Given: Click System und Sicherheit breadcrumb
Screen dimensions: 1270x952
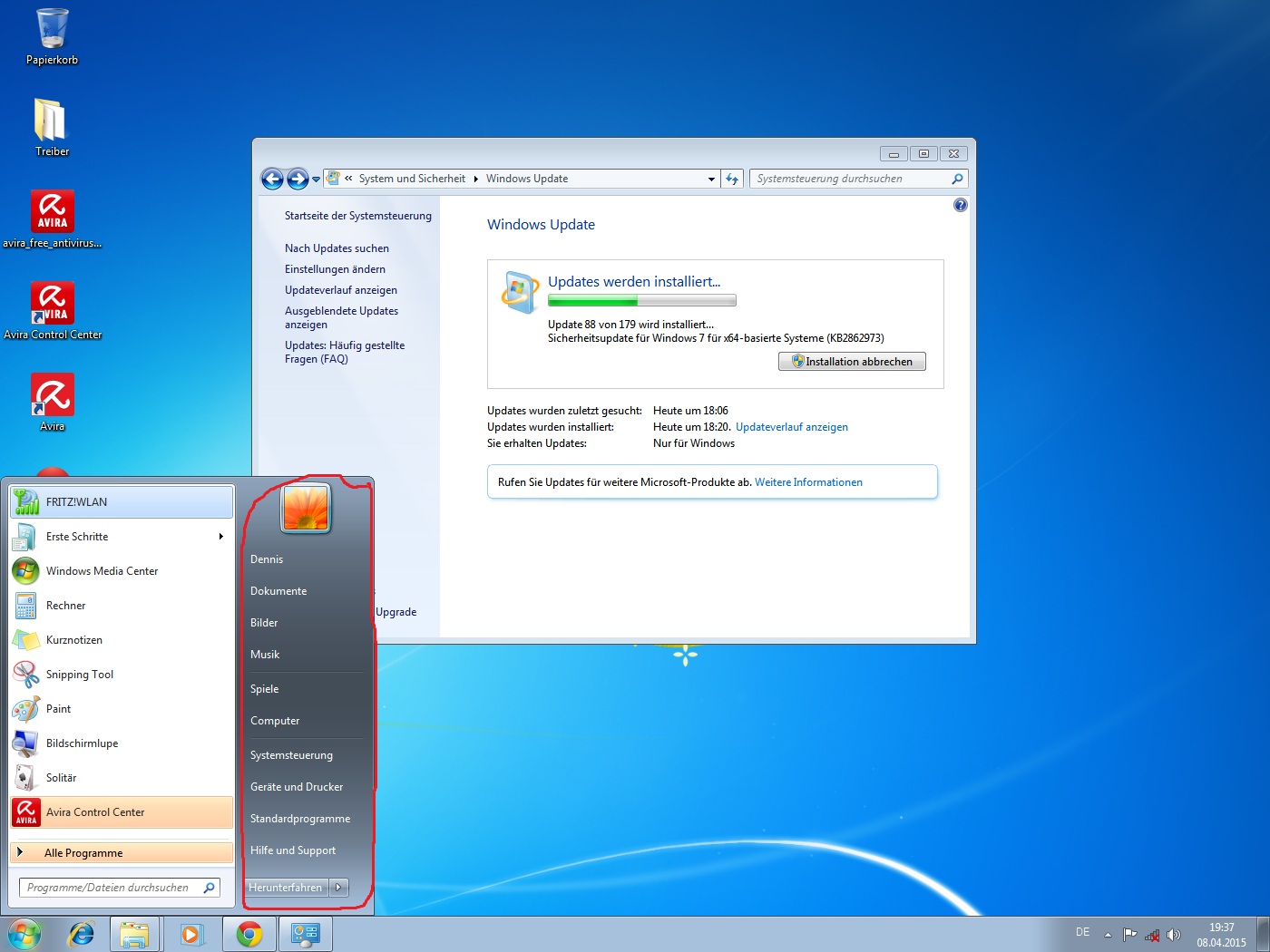Looking at the screenshot, I should (412, 179).
